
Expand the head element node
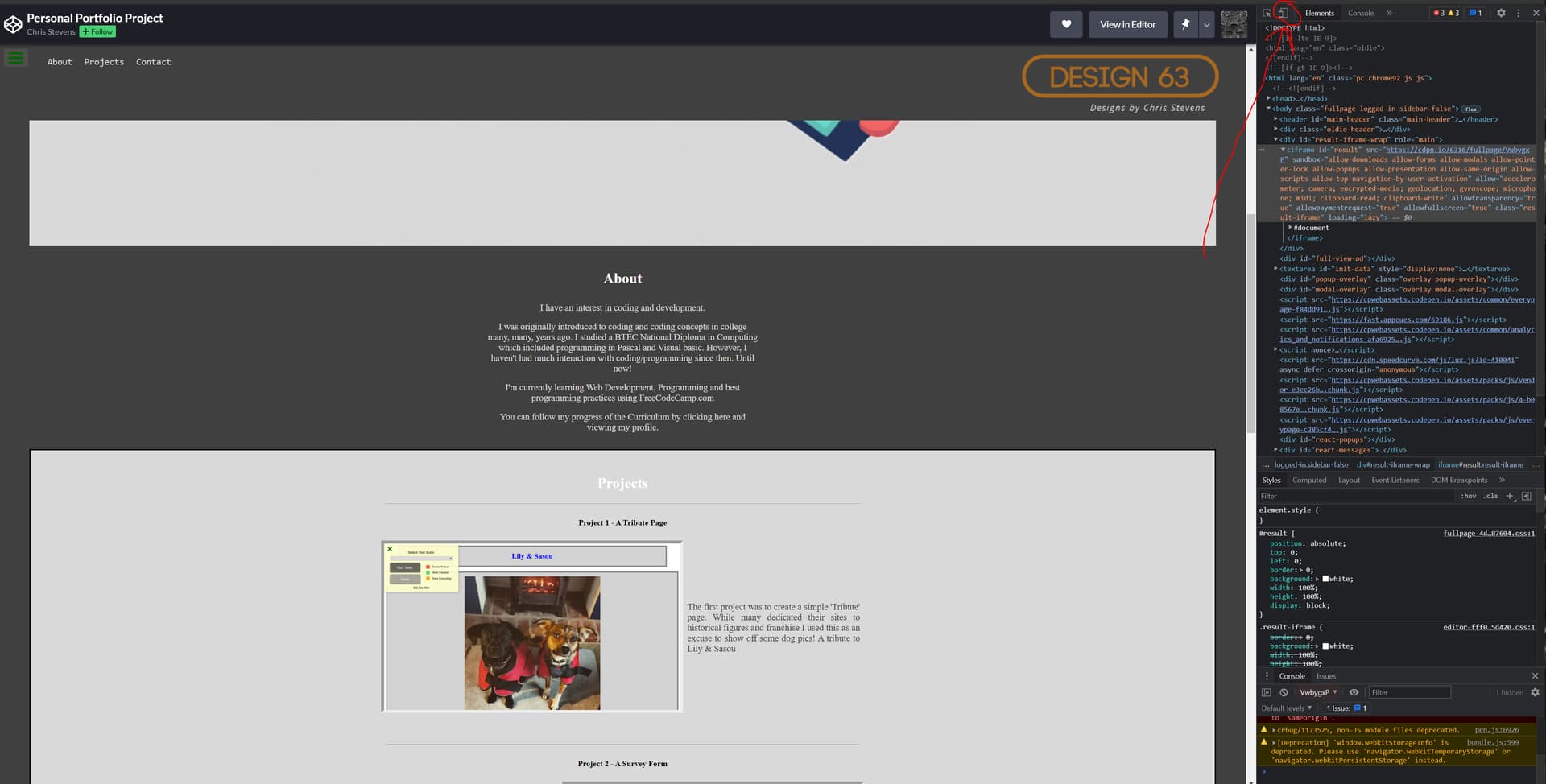pyautogui.click(x=1269, y=98)
